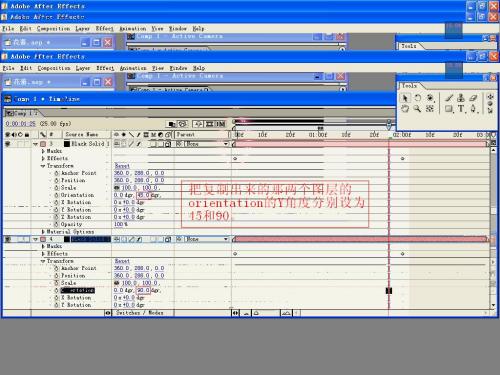Choose the World Axis mode icon
Image resolution: width=500 pixels, height=375 pixels.
point(490,104)
